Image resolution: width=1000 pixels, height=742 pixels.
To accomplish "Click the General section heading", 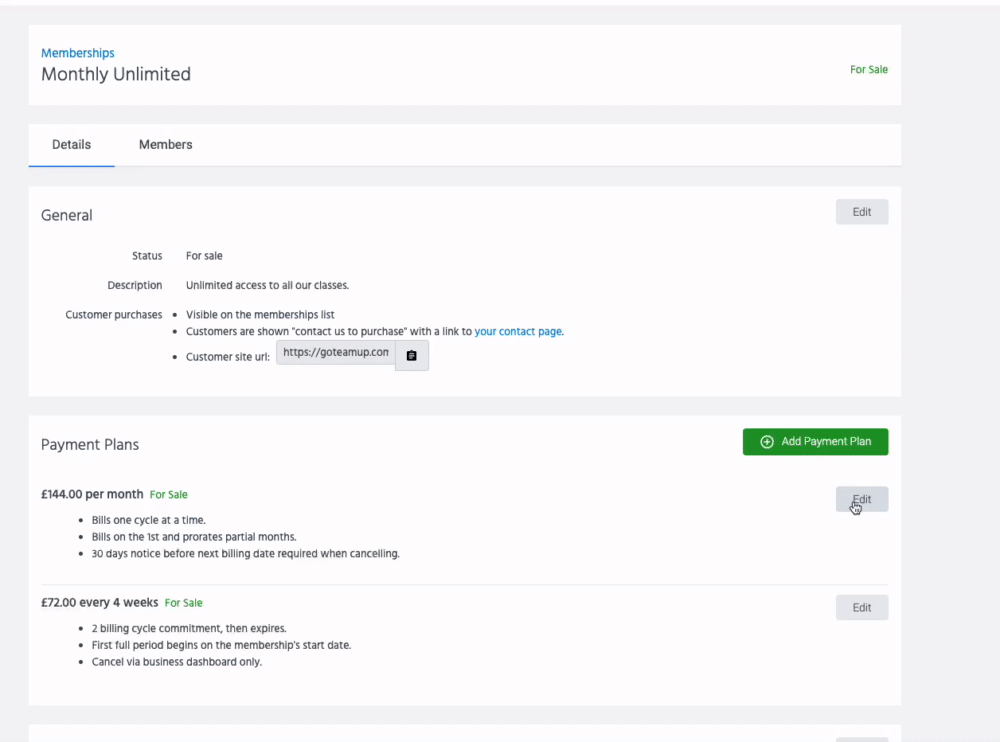I will [67, 215].
